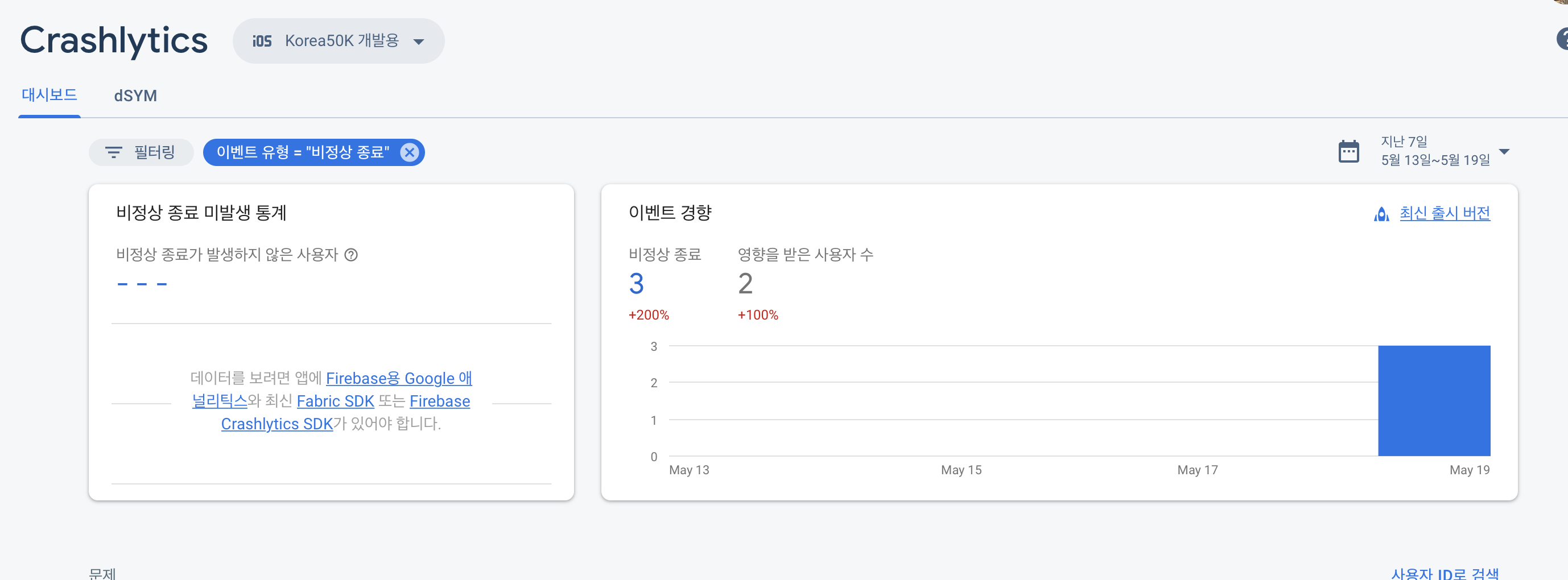Click the 이벤트 경향 card title

pos(670,213)
